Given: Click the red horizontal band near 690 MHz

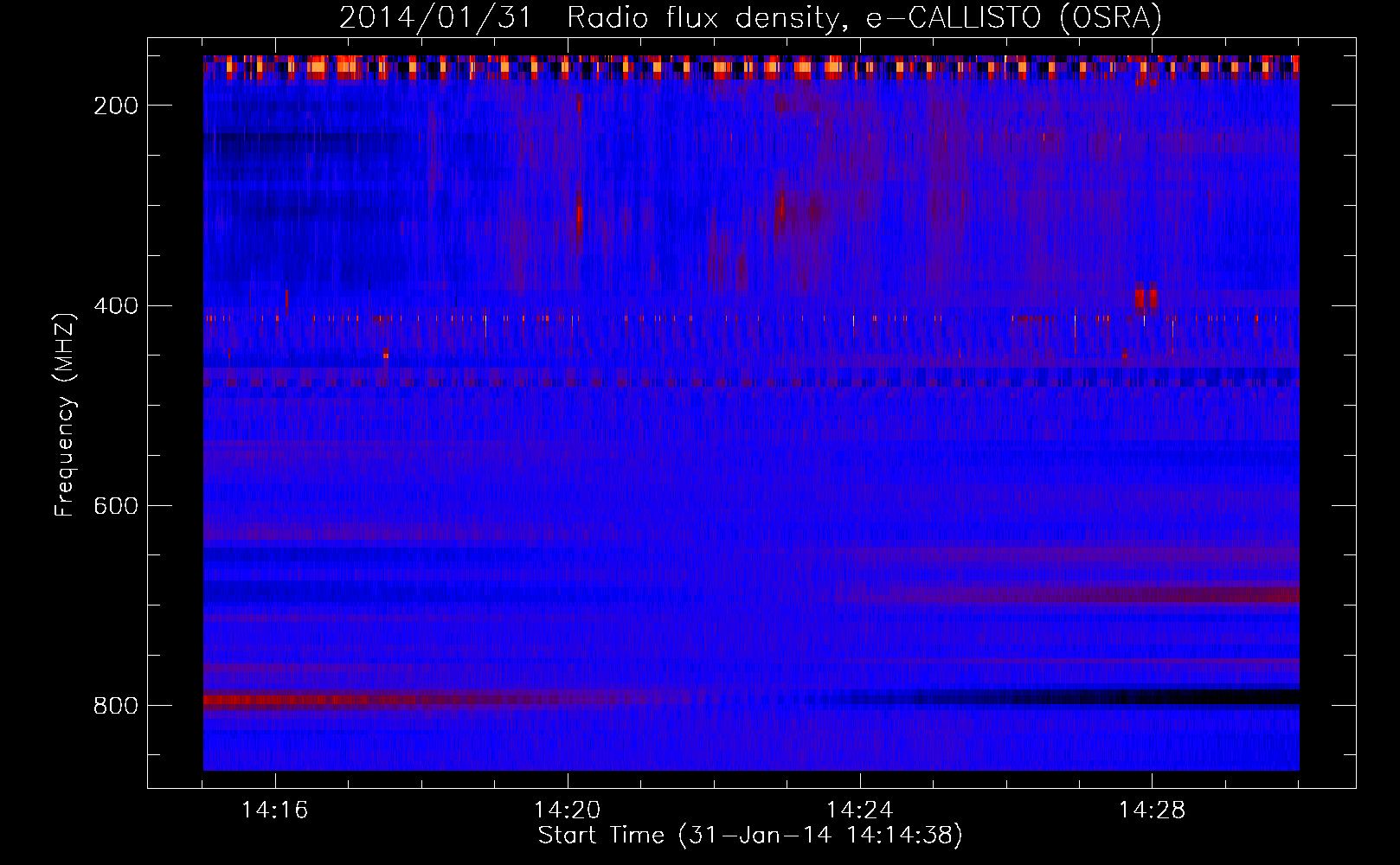Looking at the screenshot, I should point(1073,594).
